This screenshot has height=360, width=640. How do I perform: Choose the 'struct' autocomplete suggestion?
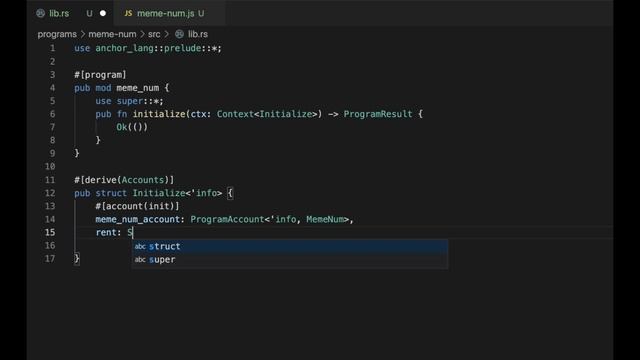coord(290,246)
